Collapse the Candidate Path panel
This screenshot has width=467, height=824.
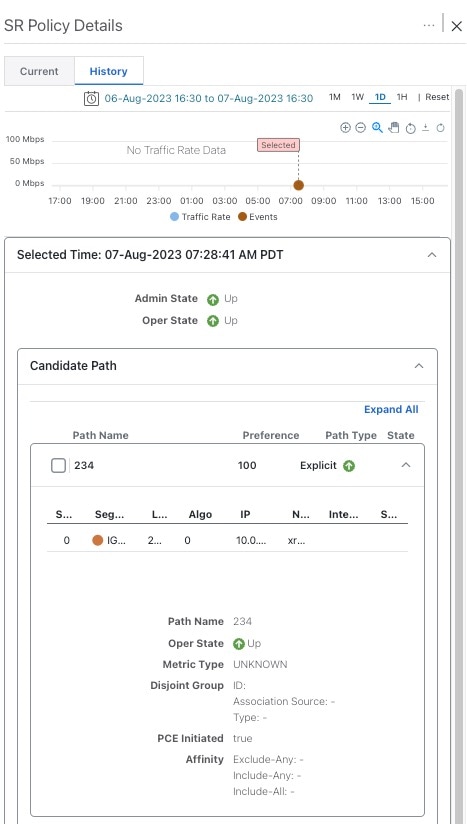click(419, 366)
